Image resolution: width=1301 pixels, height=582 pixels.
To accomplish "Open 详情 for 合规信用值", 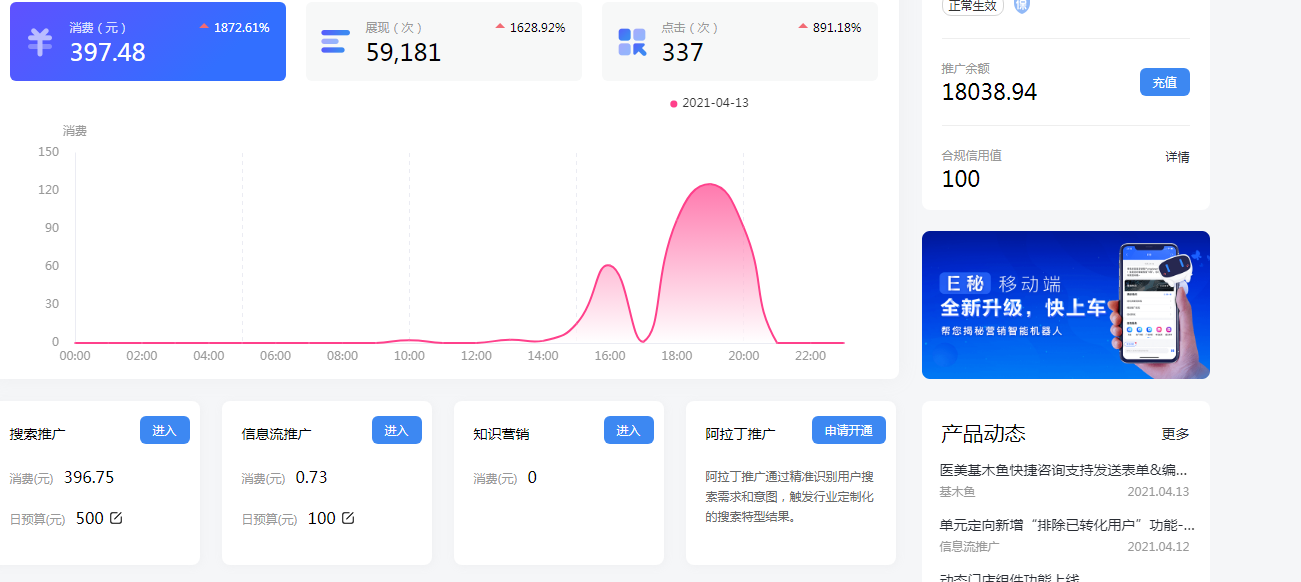I will point(1177,157).
